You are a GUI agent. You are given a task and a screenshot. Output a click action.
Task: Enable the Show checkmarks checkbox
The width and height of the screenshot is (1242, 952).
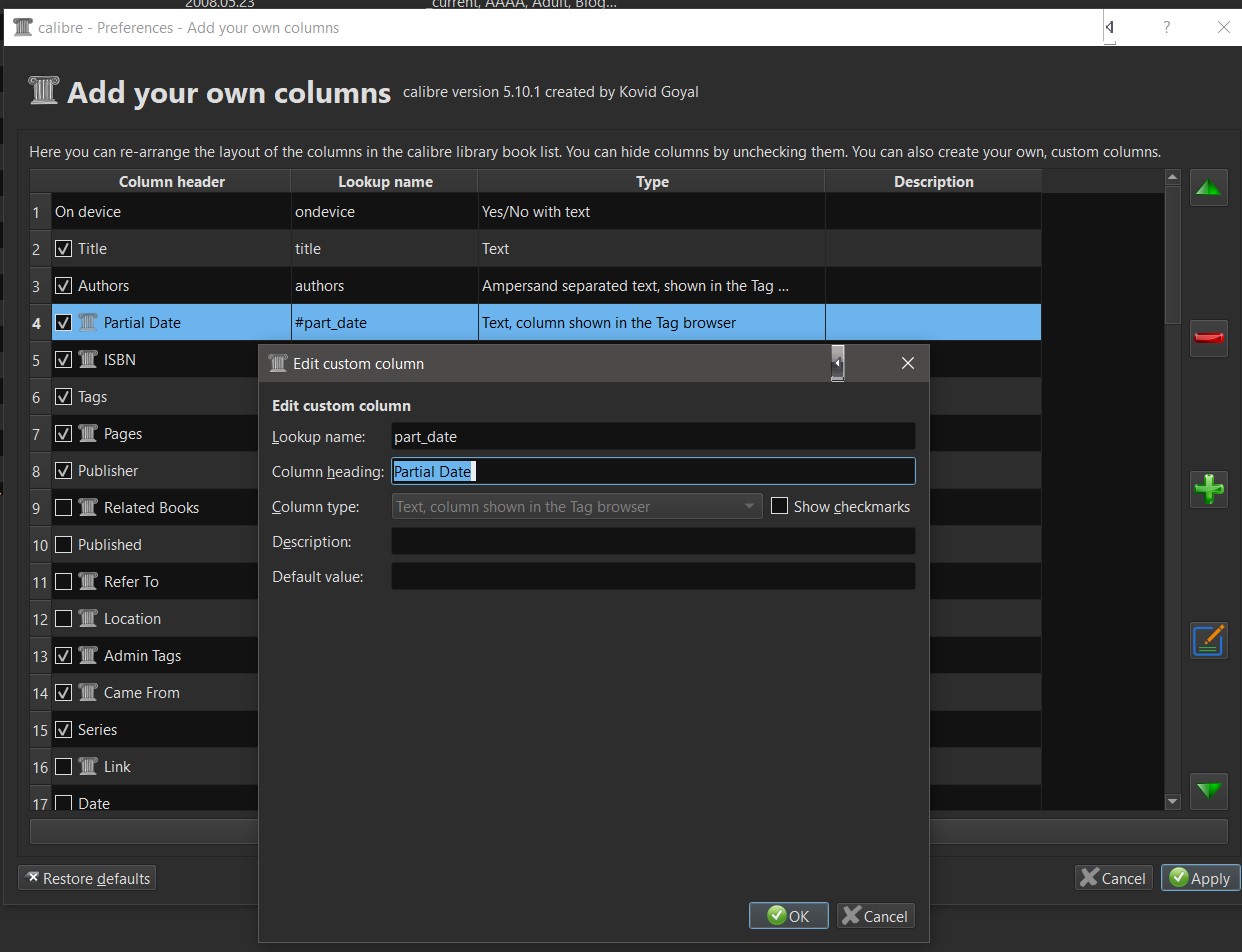pyautogui.click(x=780, y=506)
